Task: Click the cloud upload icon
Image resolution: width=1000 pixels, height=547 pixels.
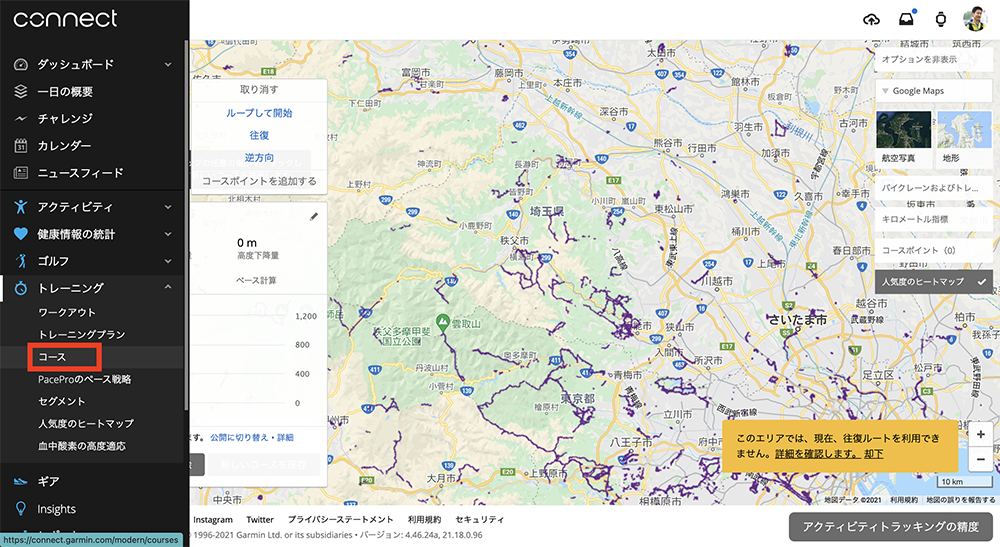Action: [x=871, y=19]
